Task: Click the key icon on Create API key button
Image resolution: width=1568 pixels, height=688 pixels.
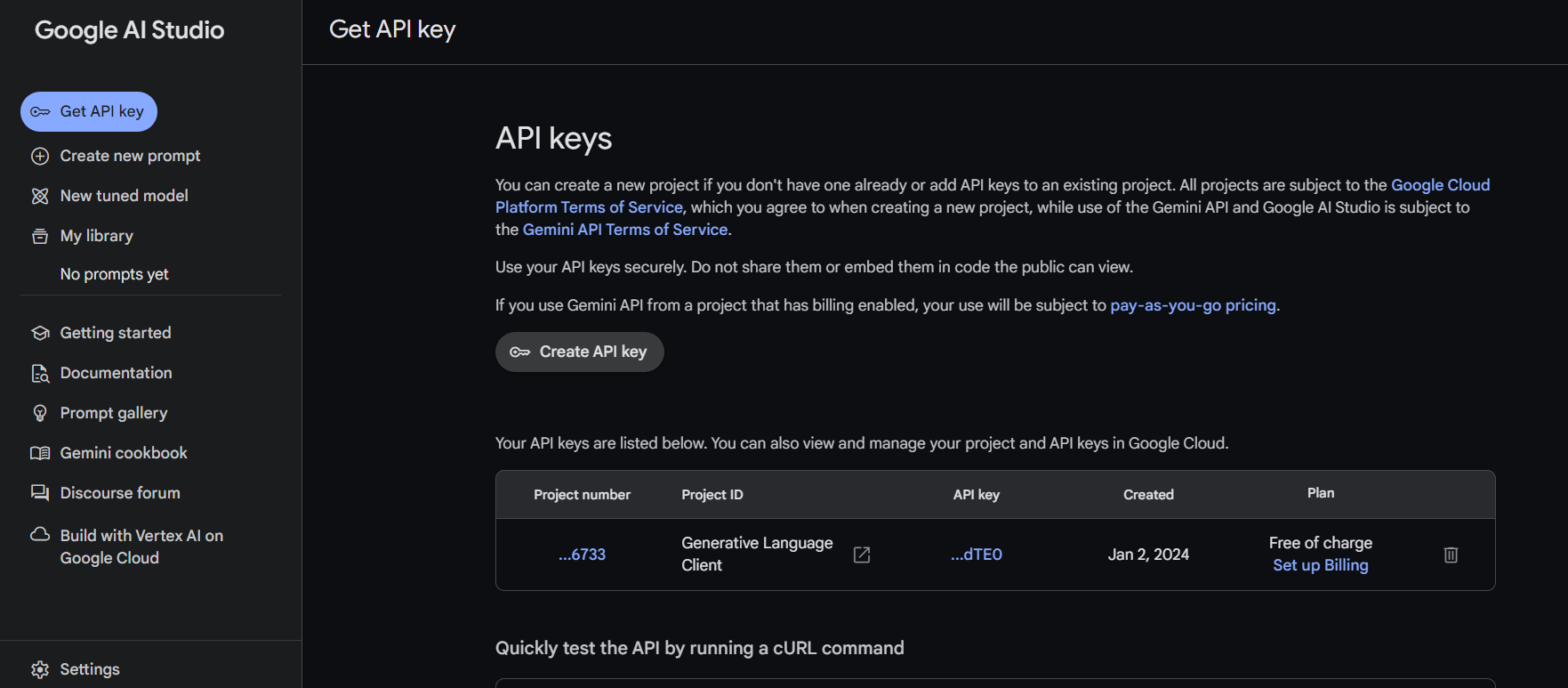Action: pos(520,352)
